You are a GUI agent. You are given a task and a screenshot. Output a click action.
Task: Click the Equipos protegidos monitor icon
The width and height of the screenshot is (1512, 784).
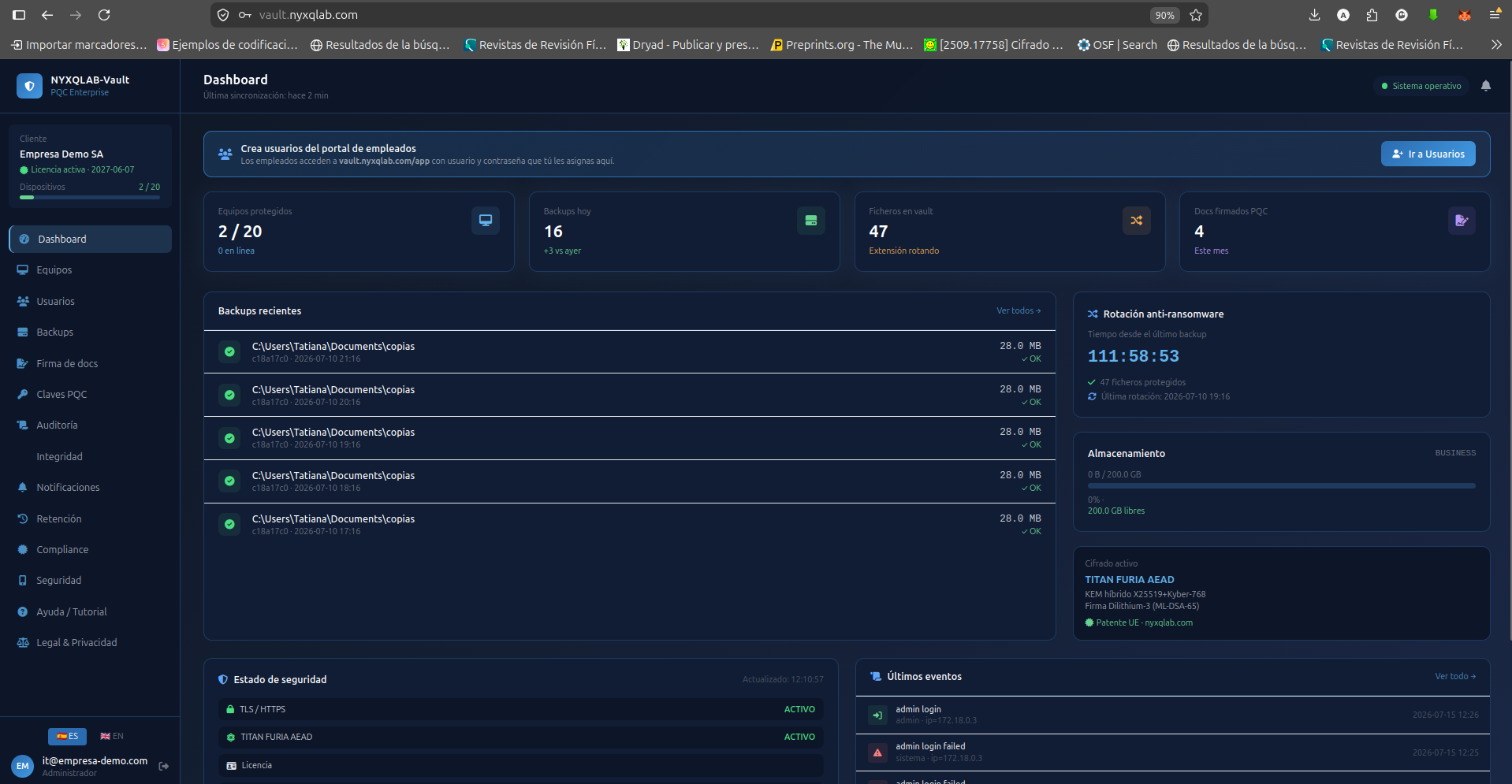(486, 221)
